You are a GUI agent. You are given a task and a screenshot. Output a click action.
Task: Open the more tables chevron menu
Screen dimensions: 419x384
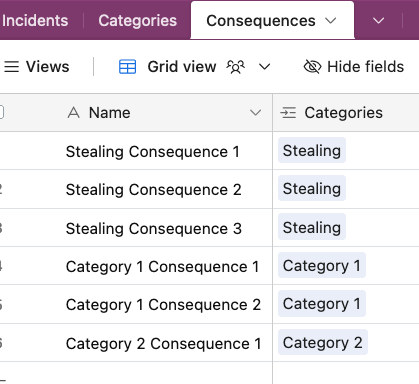click(378, 21)
